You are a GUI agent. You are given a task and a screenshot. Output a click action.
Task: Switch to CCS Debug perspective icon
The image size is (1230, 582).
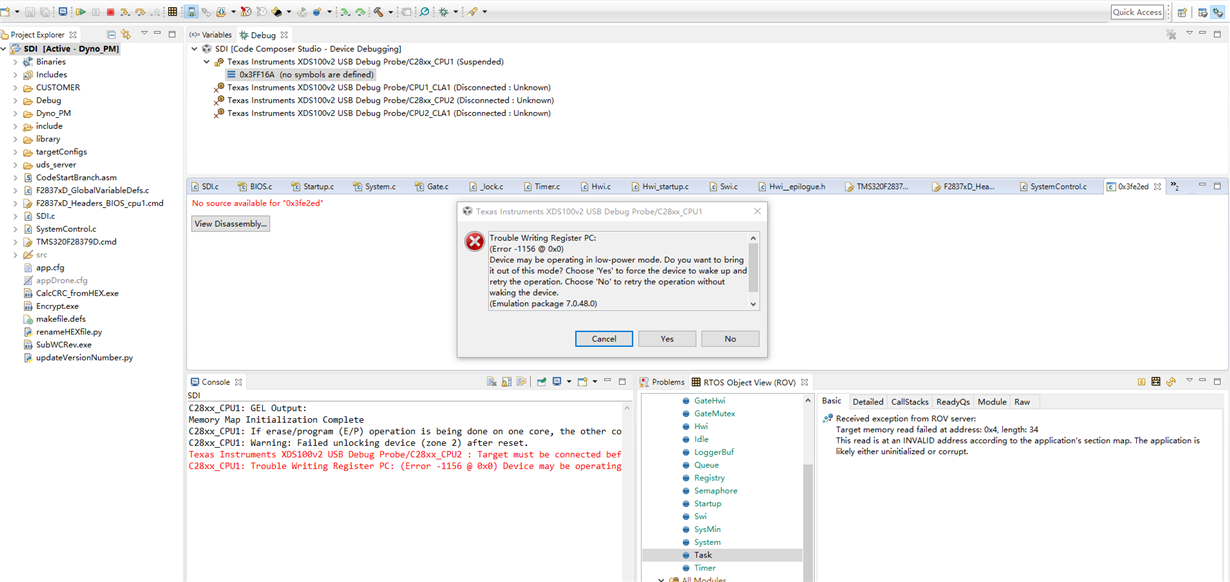(1218, 12)
